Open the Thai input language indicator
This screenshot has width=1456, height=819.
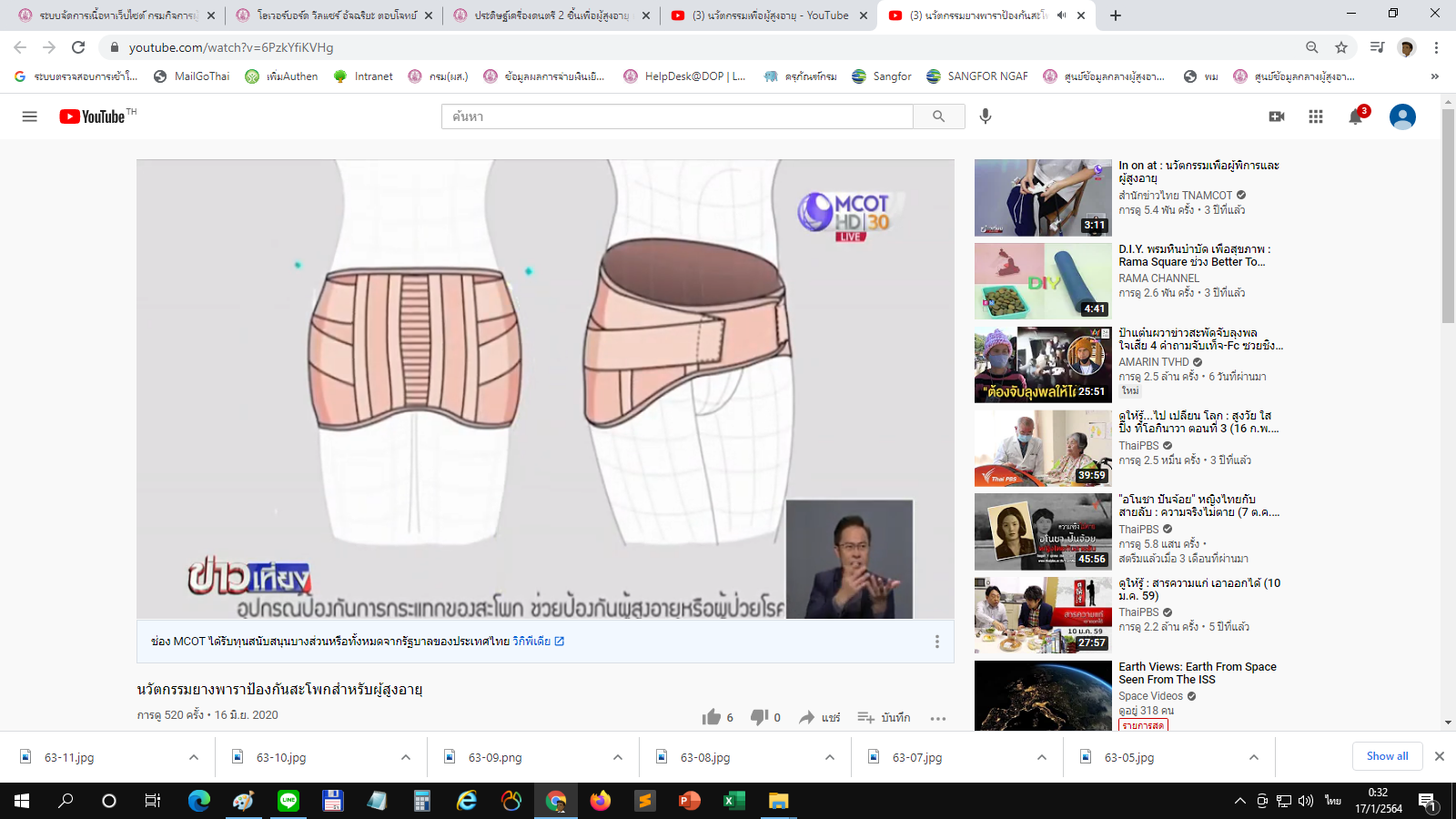(1333, 801)
